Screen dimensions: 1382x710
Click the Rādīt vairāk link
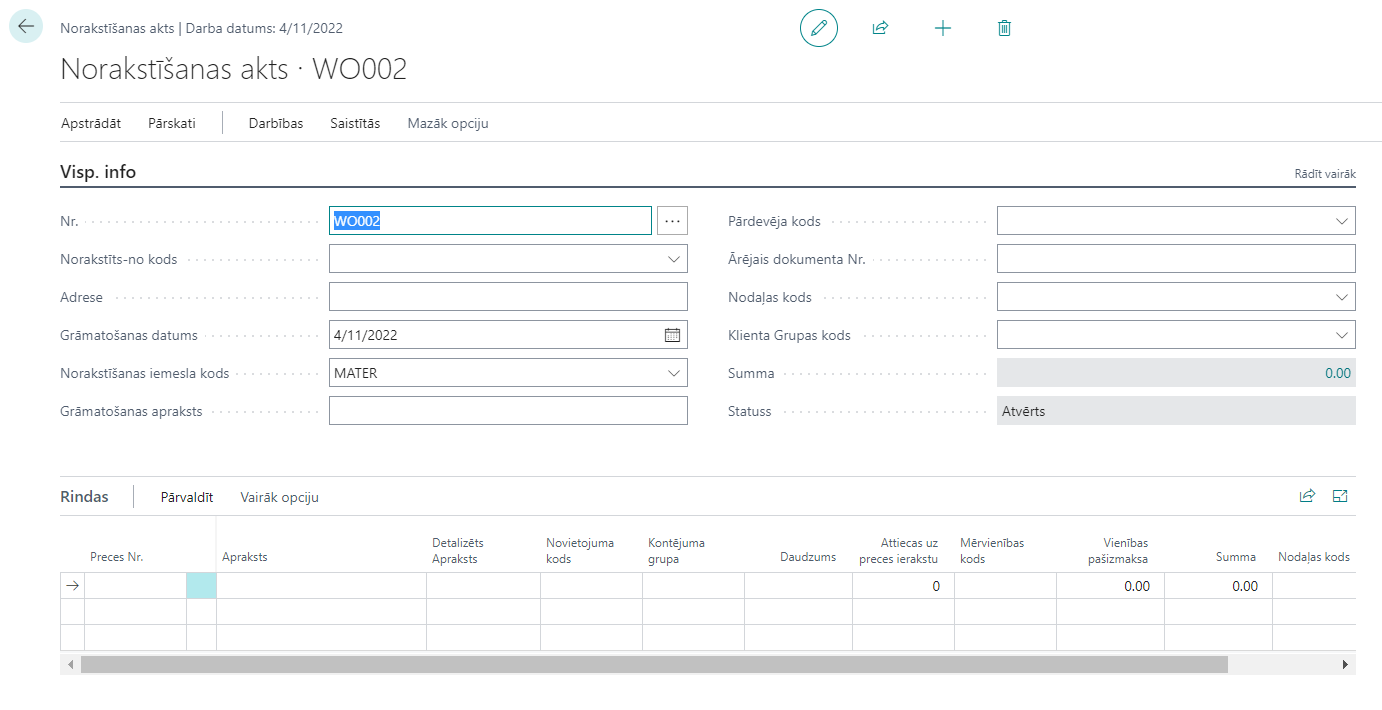tap(1325, 174)
